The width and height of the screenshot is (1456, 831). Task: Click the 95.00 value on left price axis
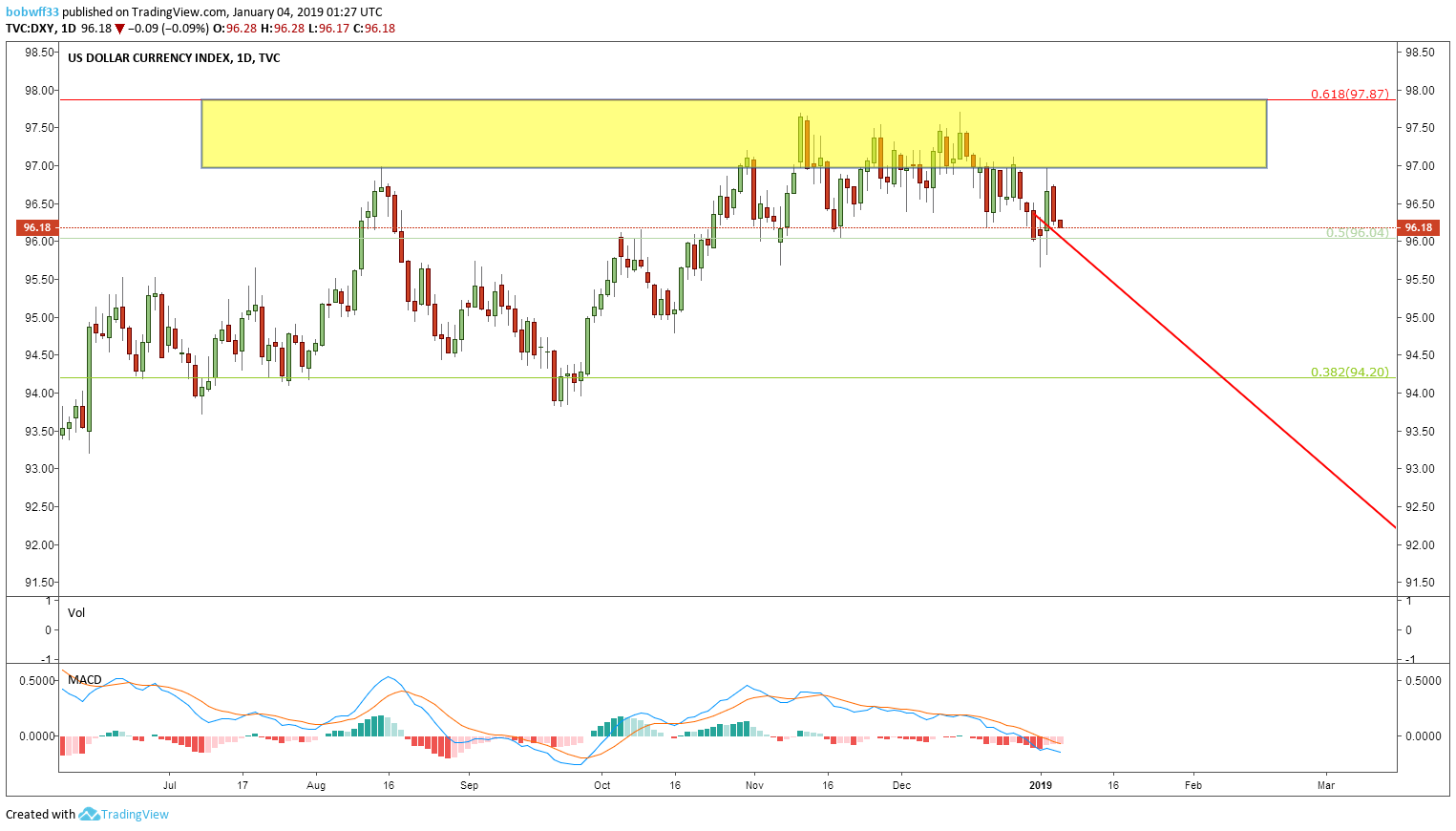(x=39, y=318)
